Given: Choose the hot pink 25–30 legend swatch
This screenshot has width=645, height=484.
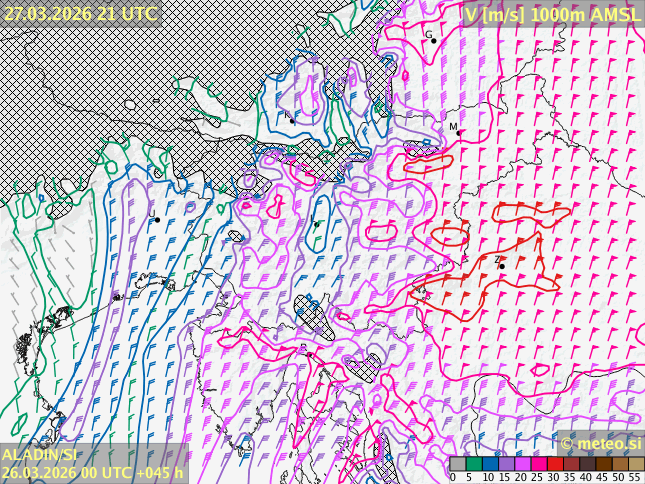Looking at the screenshot, I should (x=538, y=464).
